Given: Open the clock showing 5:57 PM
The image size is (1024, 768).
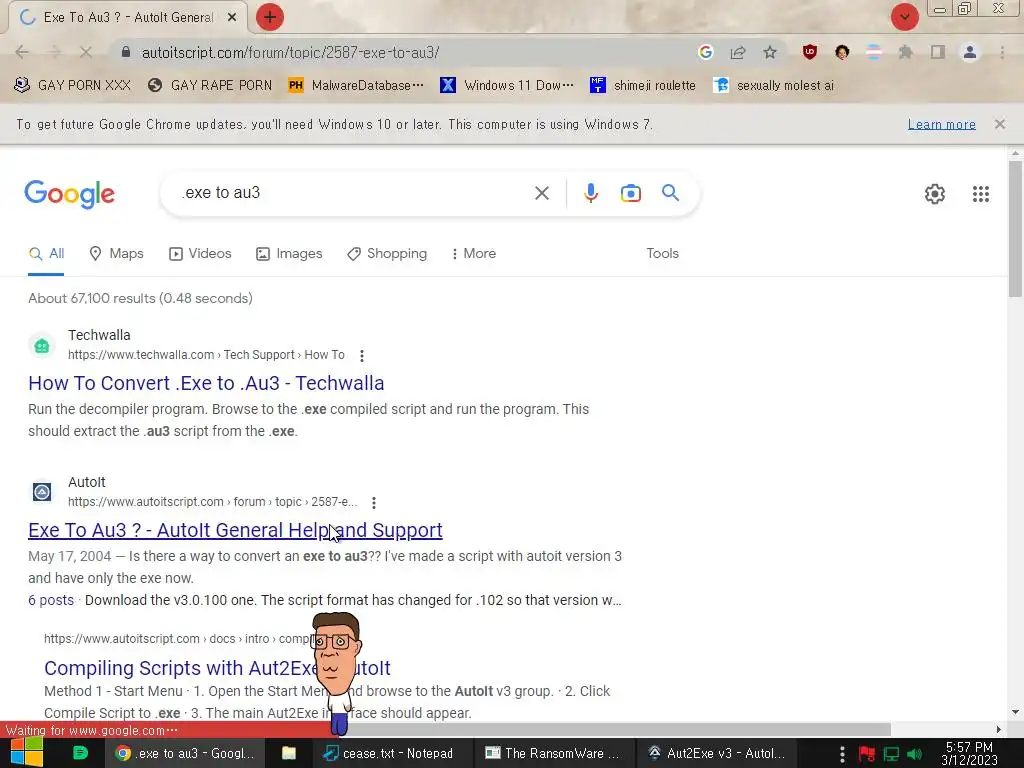Looking at the screenshot, I should pyautogui.click(x=969, y=754).
